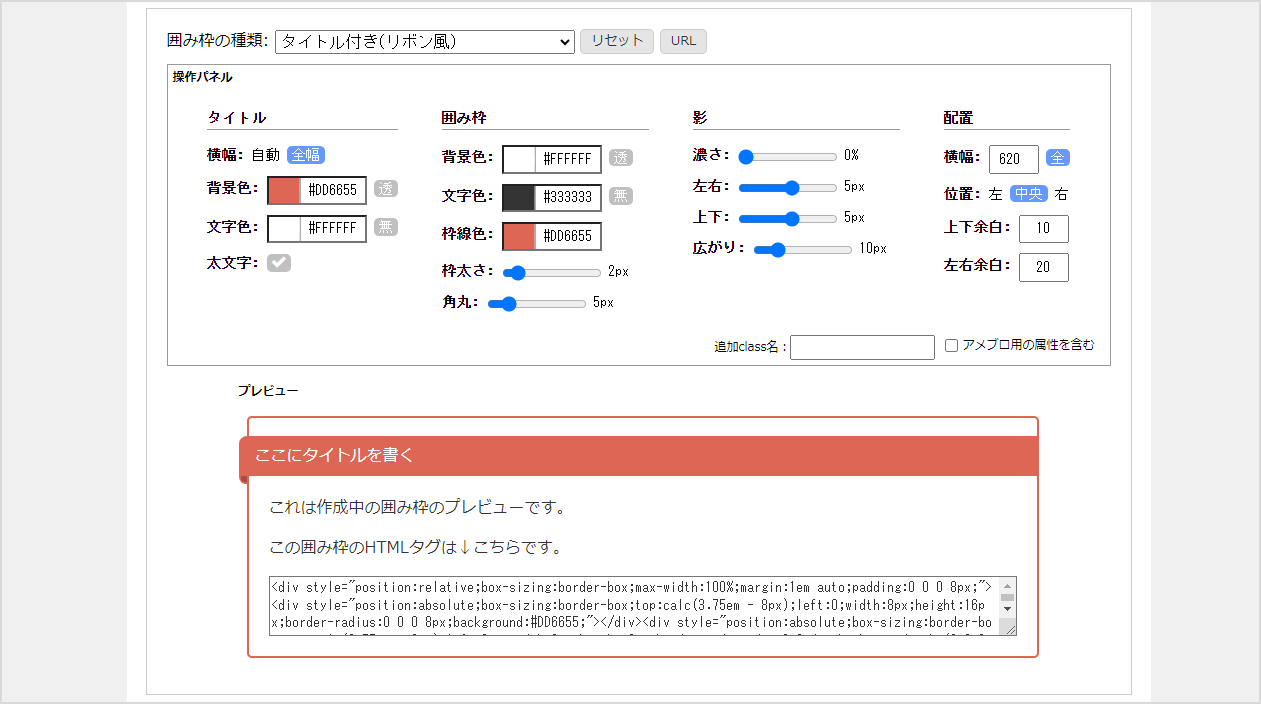This screenshot has width=1261, height=704.
Task: Toggle the 太文字 bold checkmark
Action: pyautogui.click(x=278, y=263)
